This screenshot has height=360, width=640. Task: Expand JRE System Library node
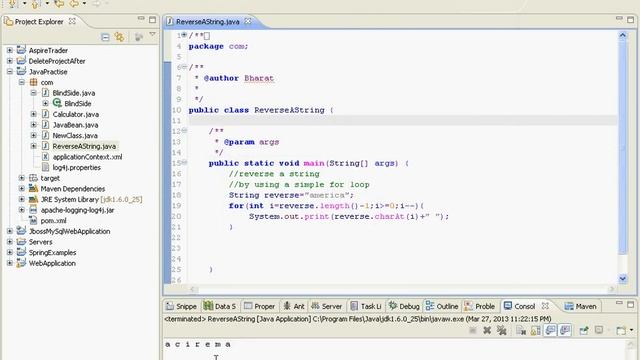pos(22,199)
